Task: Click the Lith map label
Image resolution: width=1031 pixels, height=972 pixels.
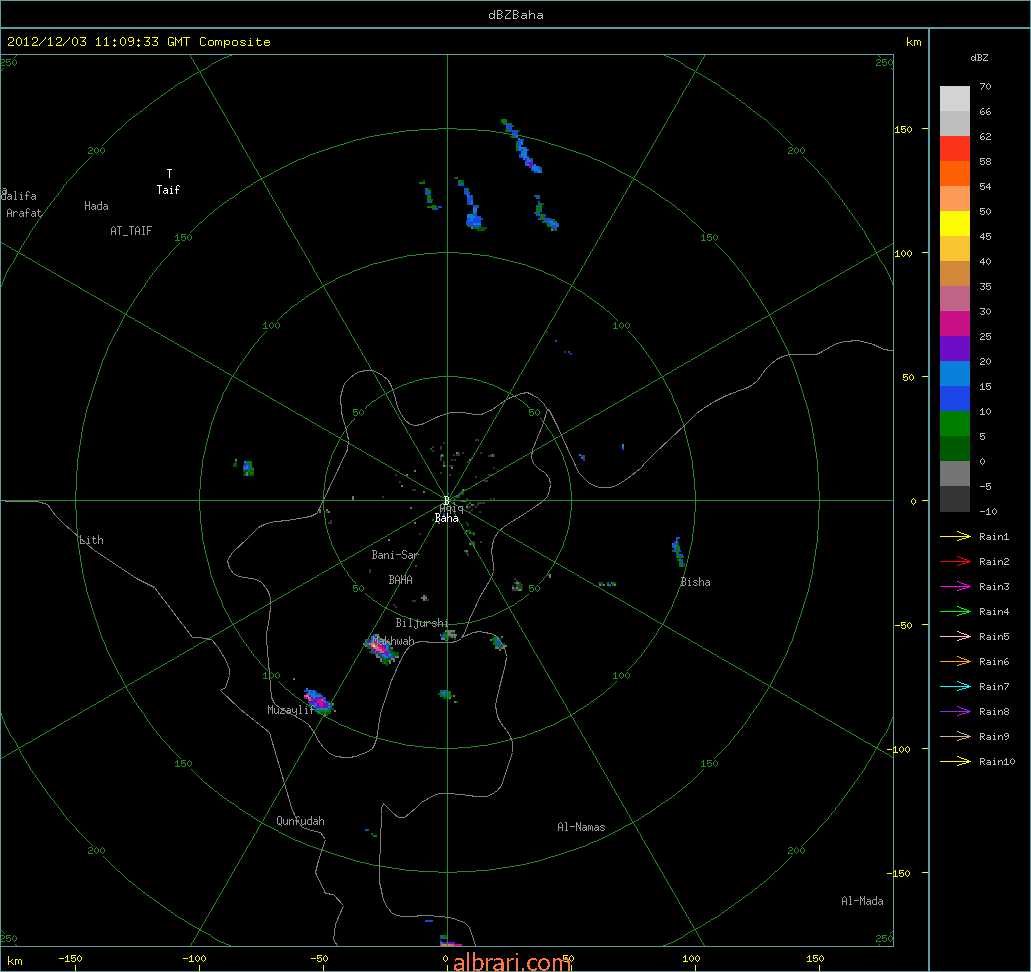Action: 91,540
